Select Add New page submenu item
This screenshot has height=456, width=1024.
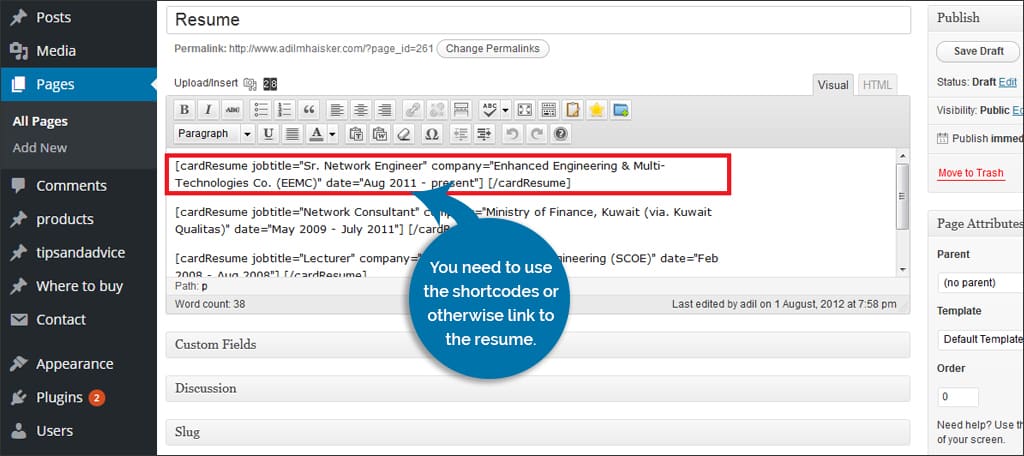(40, 148)
